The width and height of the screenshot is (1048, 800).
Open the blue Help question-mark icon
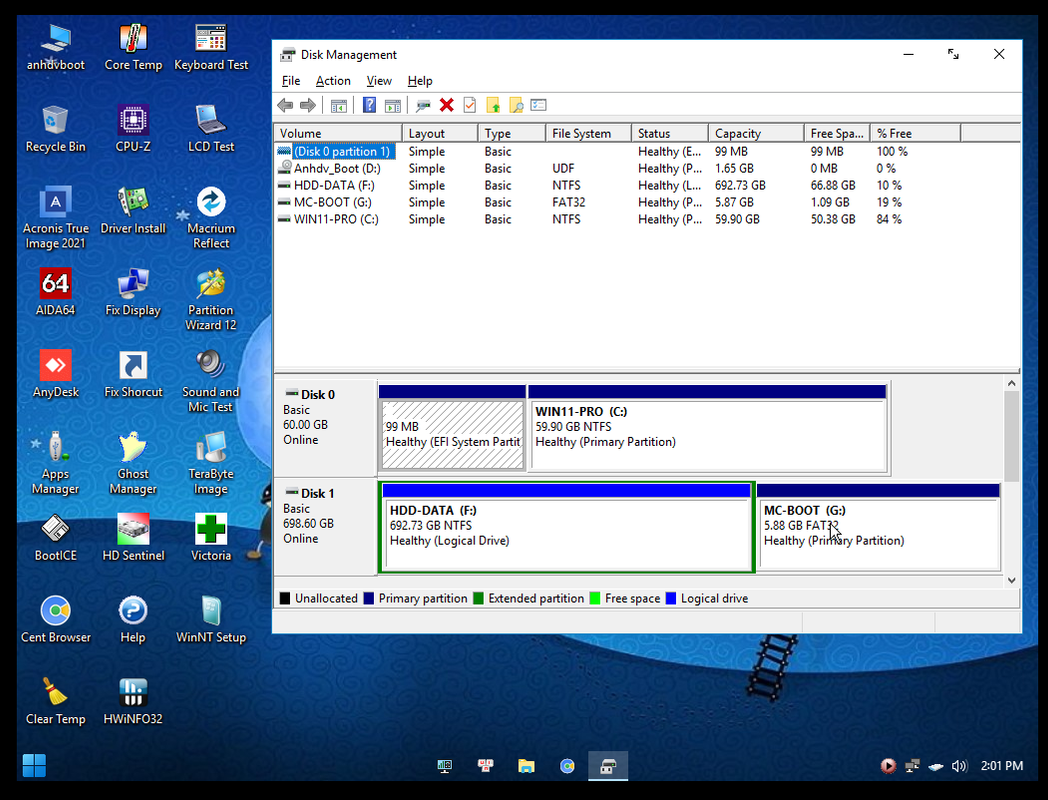click(369, 105)
